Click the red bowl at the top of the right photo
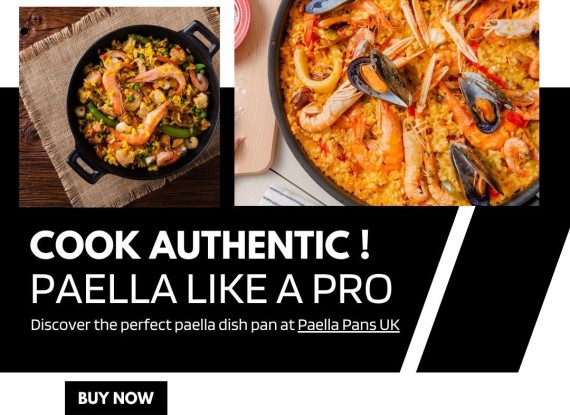570x415 pixels. pyautogui.click(x=242, y=23)
